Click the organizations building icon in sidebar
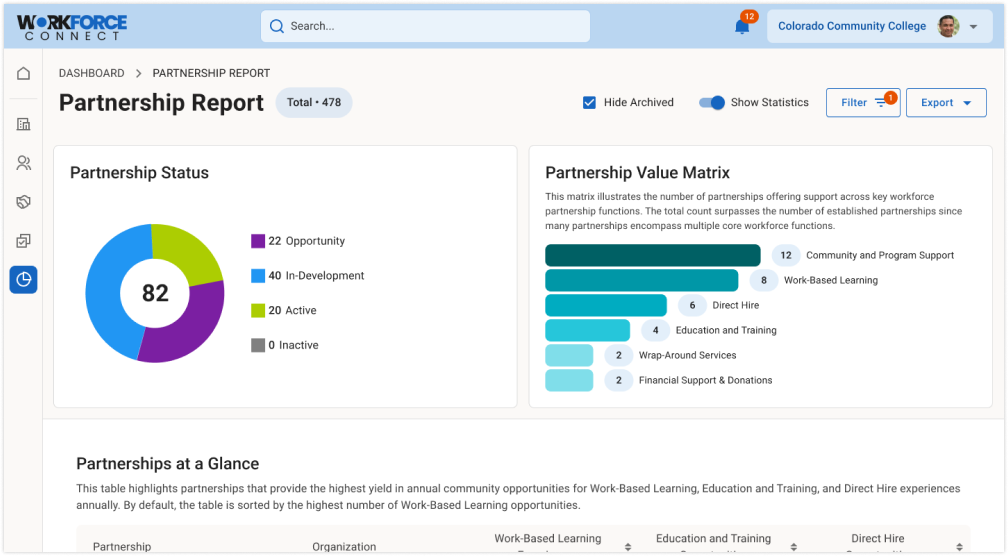The width and height of the screenshot is (1008, 556). click(x=23, y=124)
